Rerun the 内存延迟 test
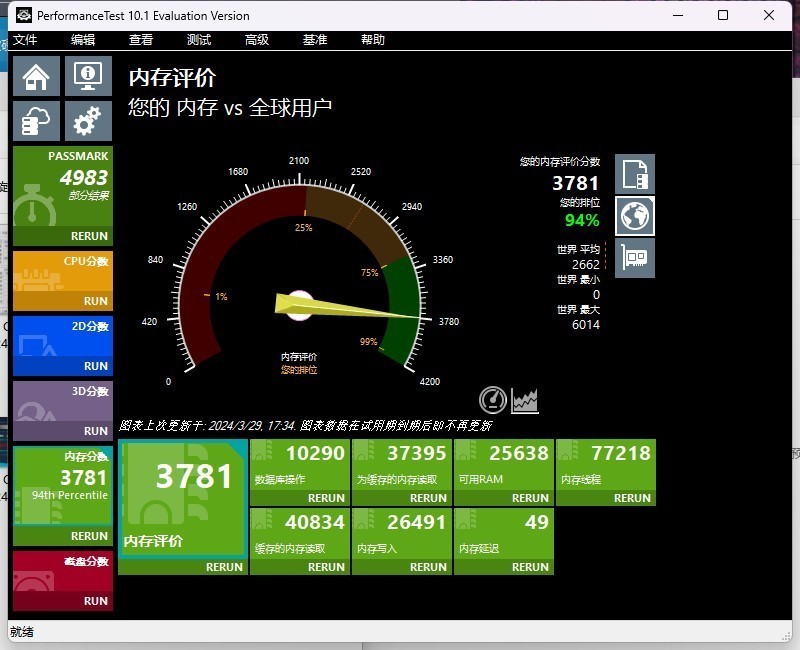The height and width of the screenshot is (650, 800). (x=529, y=566)
